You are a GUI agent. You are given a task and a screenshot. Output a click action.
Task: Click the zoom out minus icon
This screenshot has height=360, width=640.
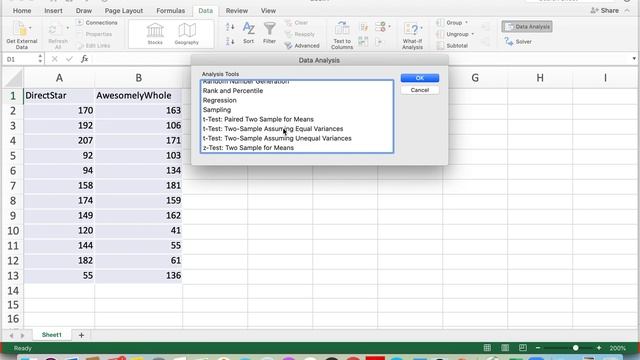(x=538, y=348)
